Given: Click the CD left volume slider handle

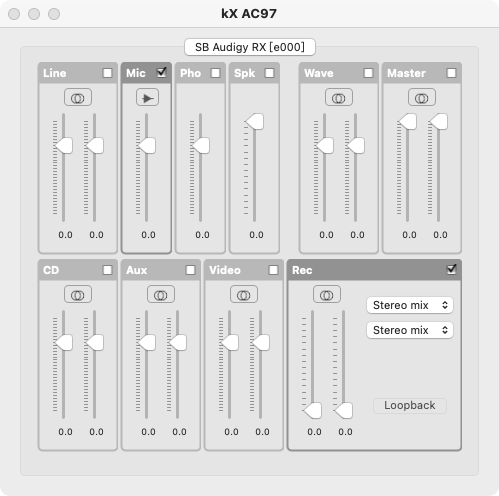Looking at the screenshot, I should [64, 343].
